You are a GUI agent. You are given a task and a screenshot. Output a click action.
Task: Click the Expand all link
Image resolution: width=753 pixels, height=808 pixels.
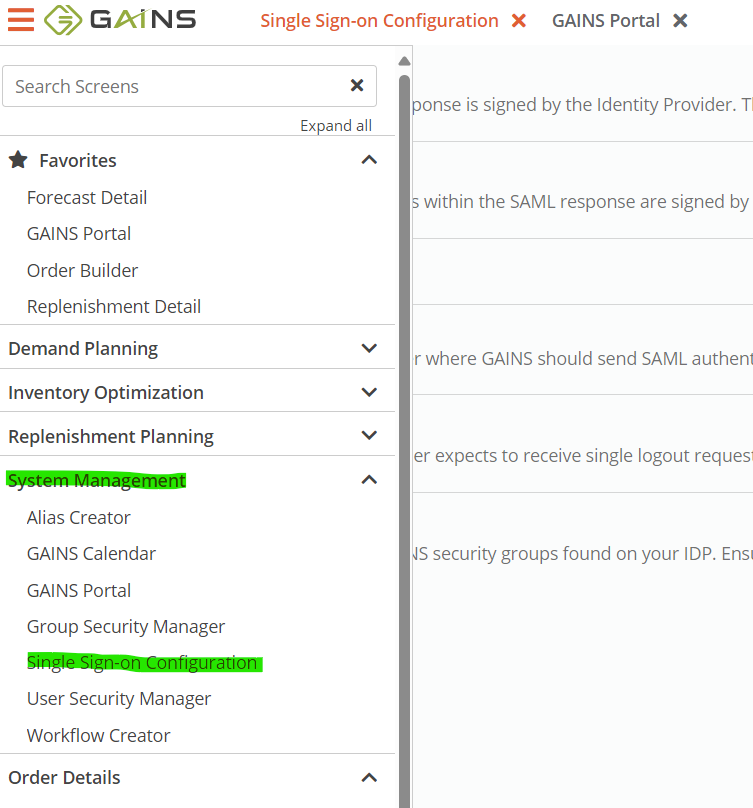pos(336,126)
